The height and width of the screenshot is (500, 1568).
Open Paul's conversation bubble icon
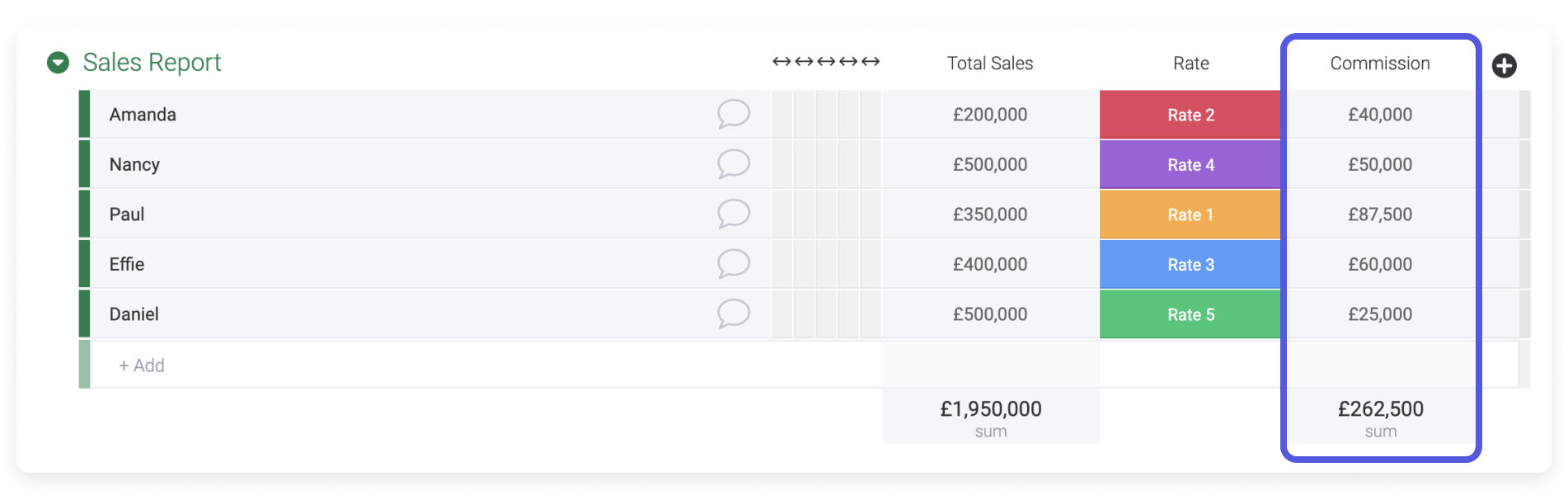pos(734,214)
